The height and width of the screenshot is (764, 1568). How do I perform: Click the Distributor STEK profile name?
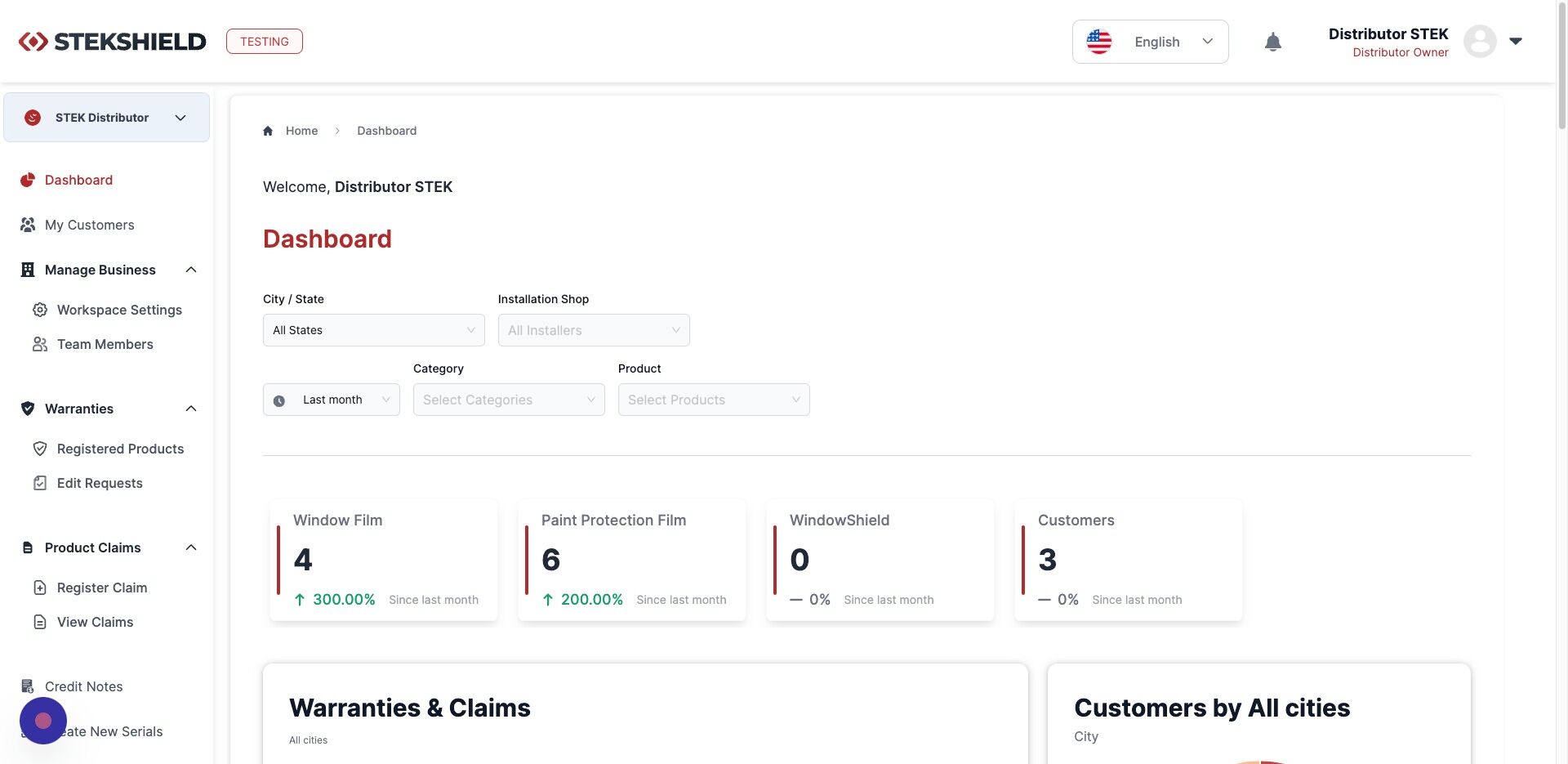pyautogui.click(x=1388, y=34)
